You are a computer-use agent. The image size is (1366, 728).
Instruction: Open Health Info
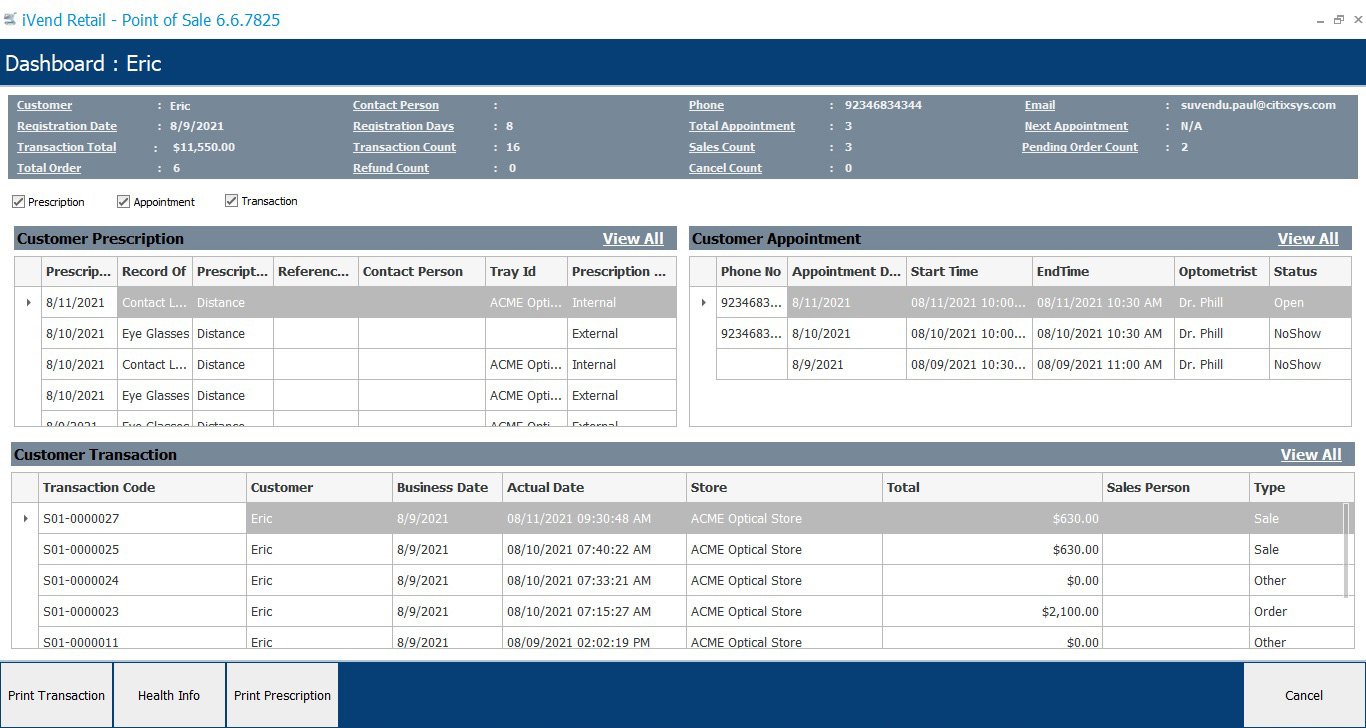coord(169,694)
